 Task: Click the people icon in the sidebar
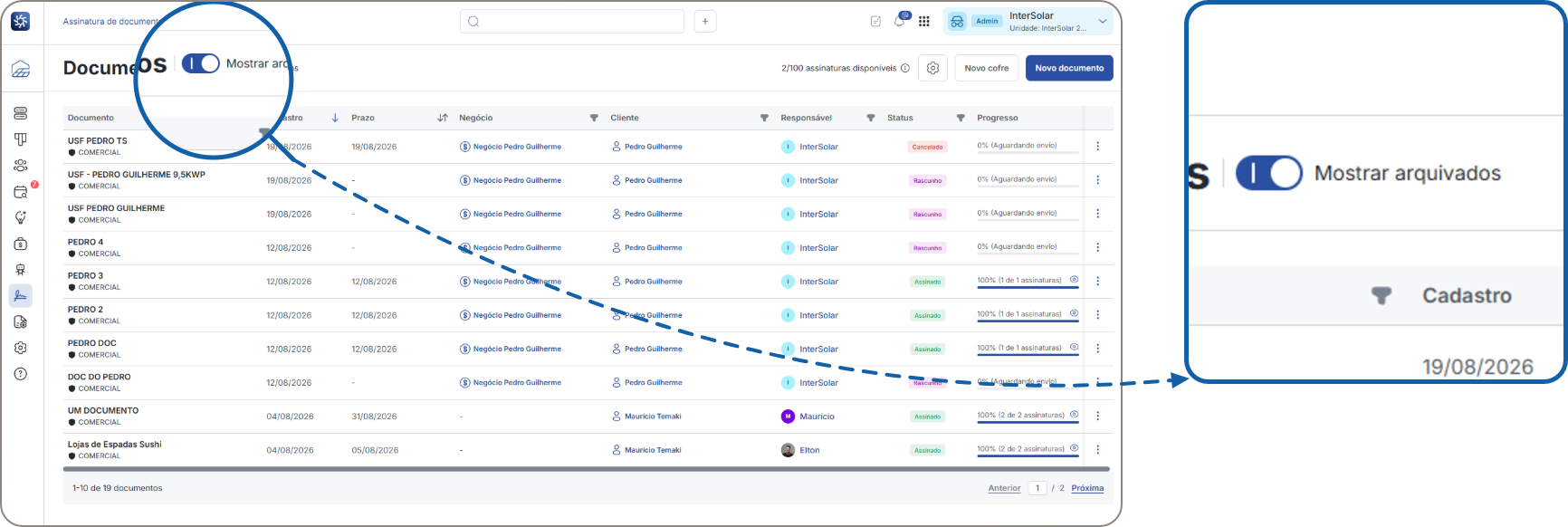(x=21, y=166)
